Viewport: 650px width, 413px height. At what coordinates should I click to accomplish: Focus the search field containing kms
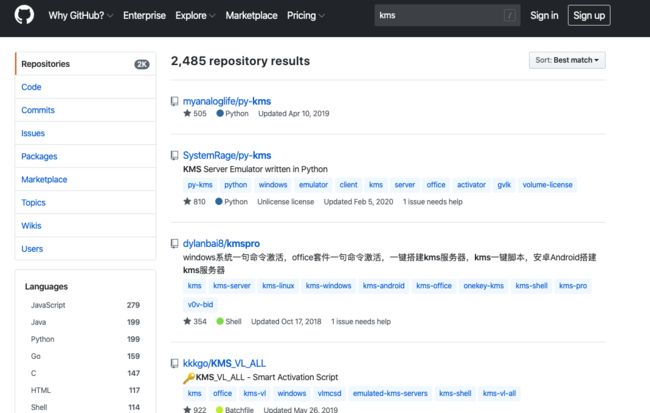click(x=447, y=16)
